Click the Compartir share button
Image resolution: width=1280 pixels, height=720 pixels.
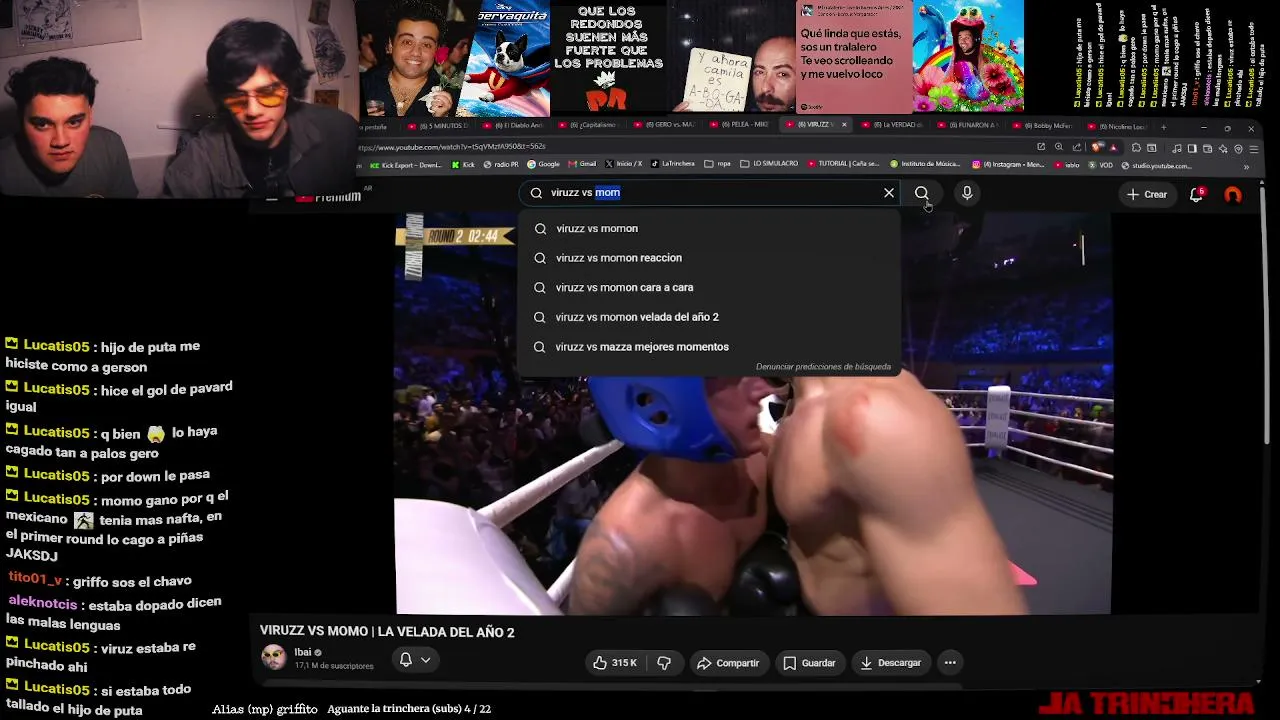pyautogui.click(x=728, y=663)
